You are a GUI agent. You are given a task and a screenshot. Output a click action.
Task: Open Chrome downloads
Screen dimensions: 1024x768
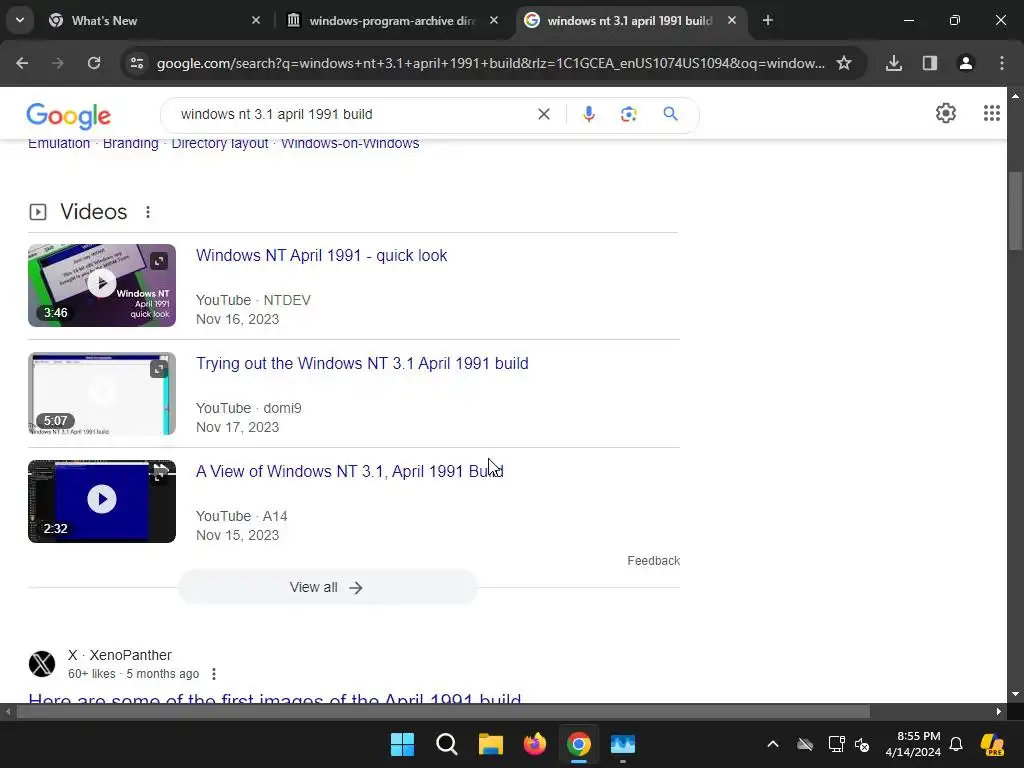(x=894, y=63)
